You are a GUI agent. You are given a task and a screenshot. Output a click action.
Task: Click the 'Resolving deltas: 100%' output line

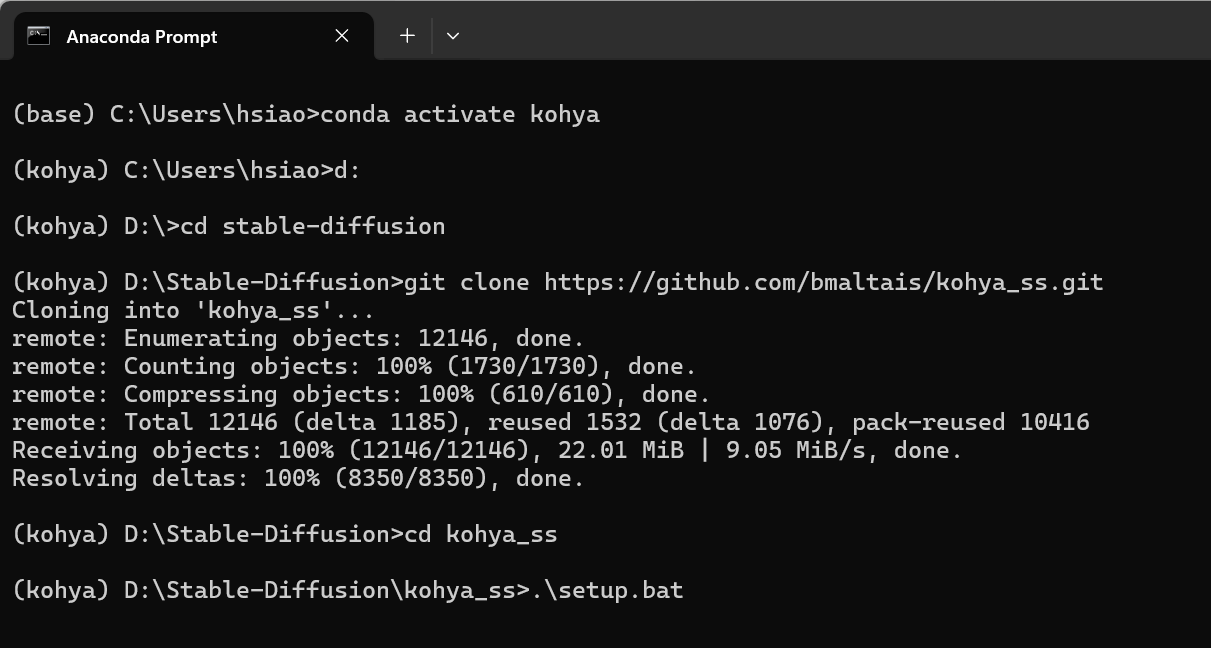tap(298, 478)
